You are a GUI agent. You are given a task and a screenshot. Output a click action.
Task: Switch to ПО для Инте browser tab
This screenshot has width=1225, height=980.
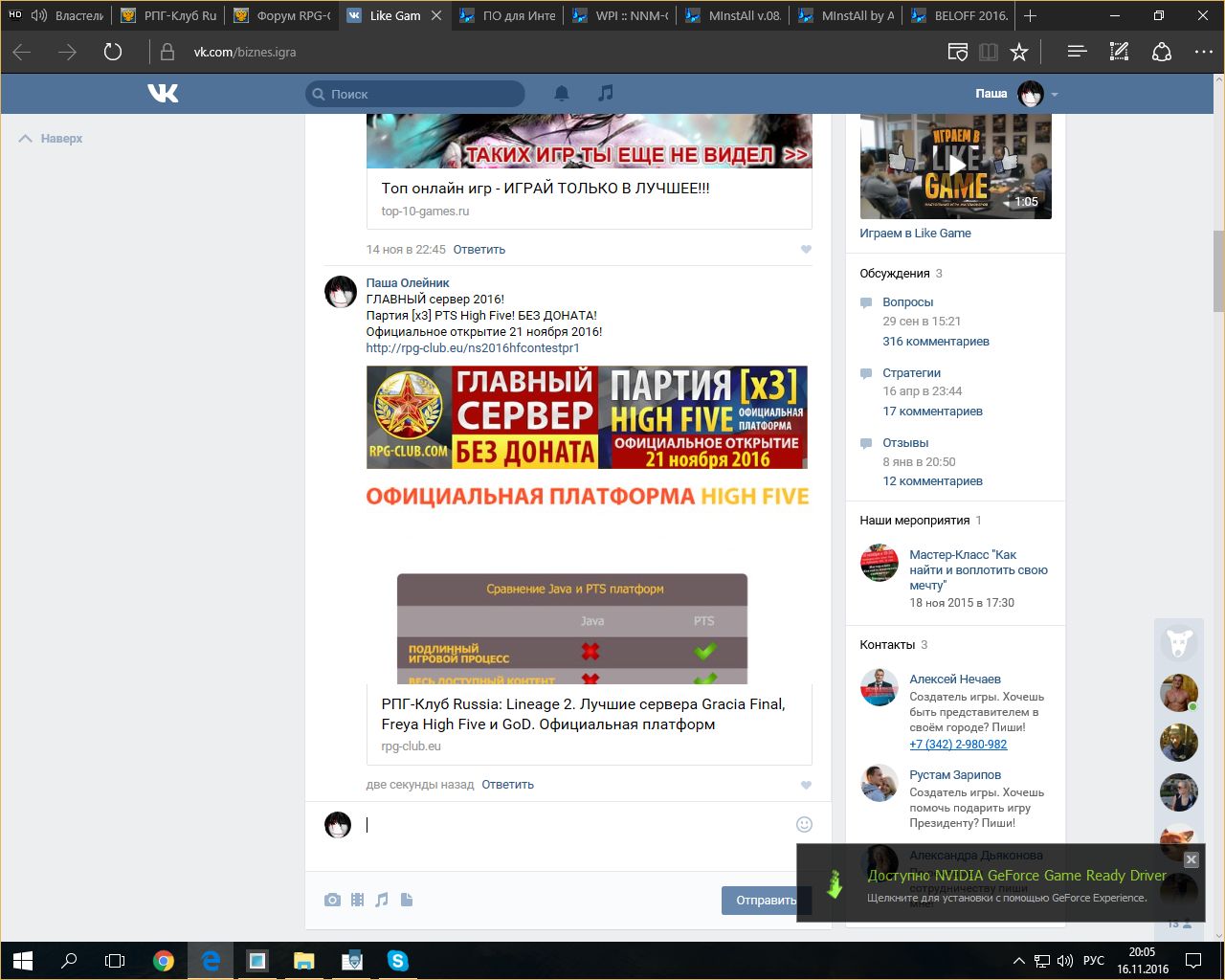pos(508,15)
